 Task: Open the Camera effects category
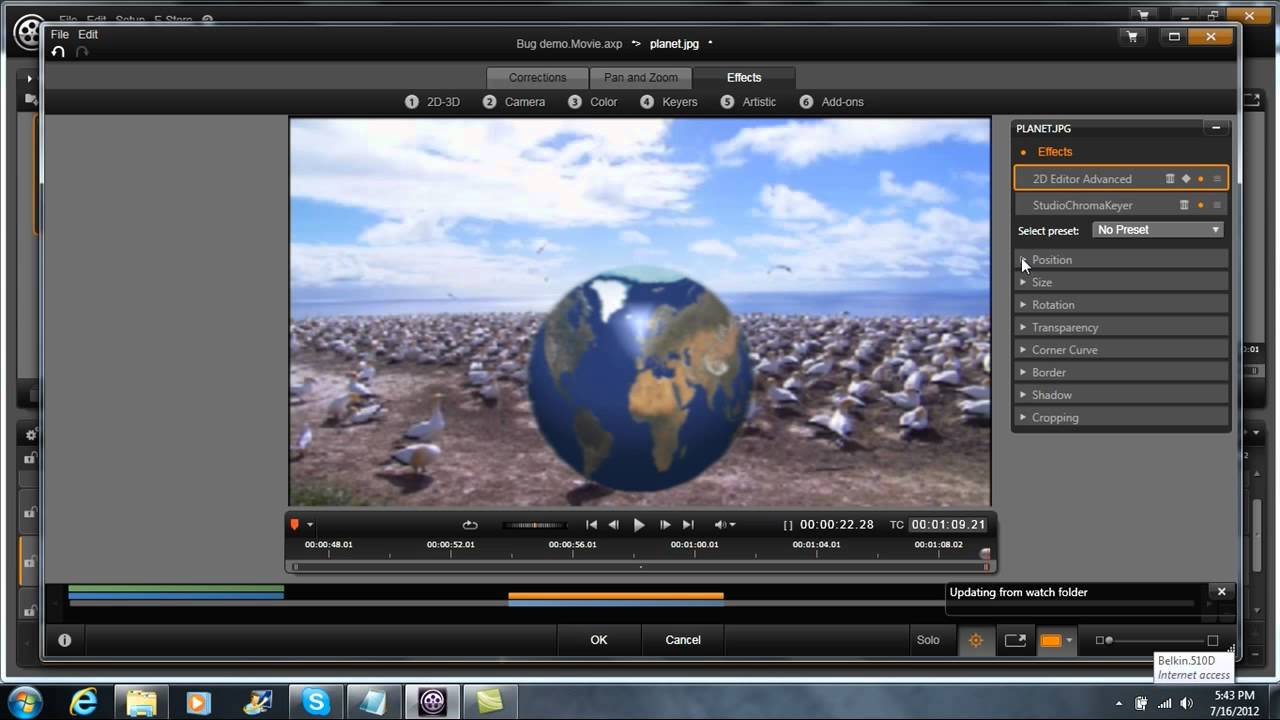514,102
